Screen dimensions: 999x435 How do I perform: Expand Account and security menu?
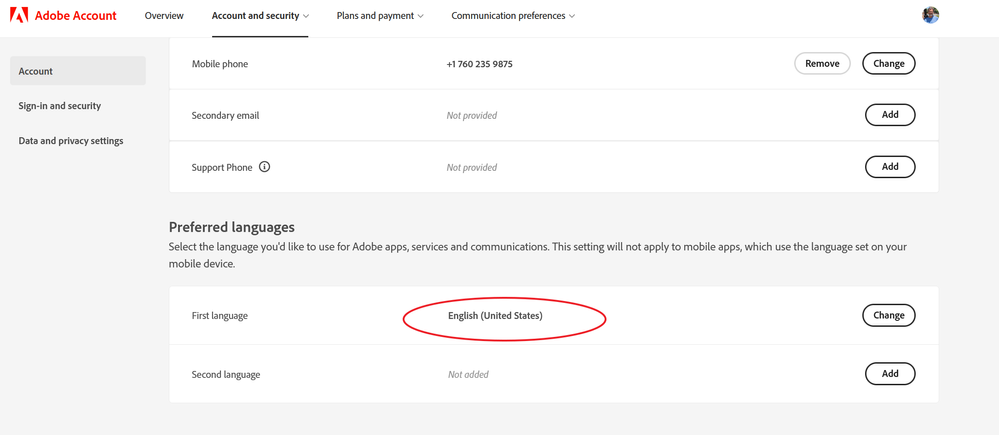(x=260, y=16)
